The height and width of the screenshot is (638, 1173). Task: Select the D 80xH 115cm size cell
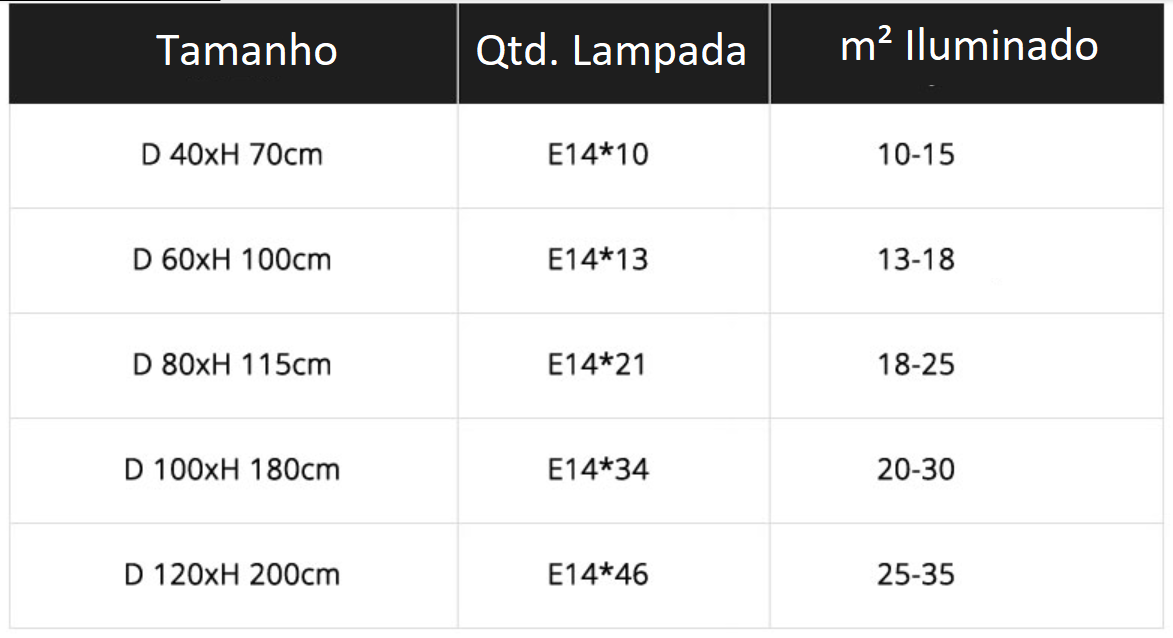(232, 364)
